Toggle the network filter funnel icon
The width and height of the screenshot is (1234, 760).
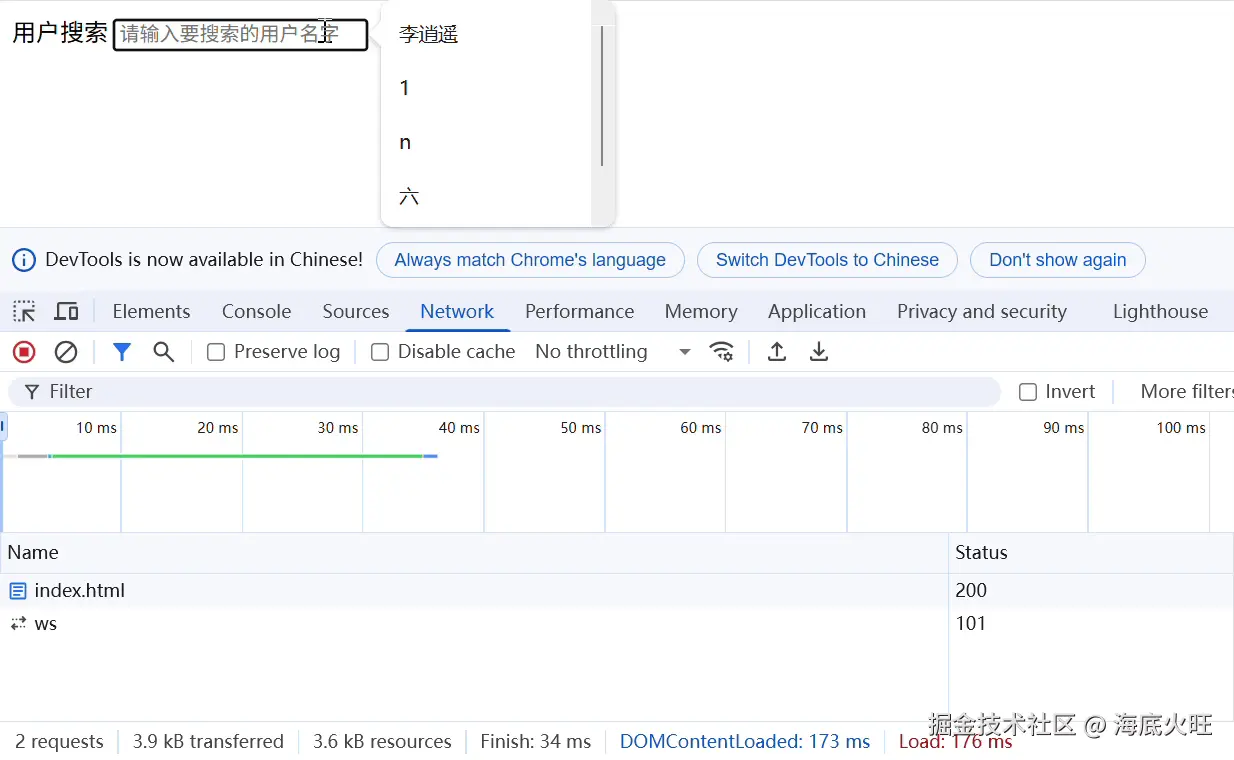tap(122, 352)
